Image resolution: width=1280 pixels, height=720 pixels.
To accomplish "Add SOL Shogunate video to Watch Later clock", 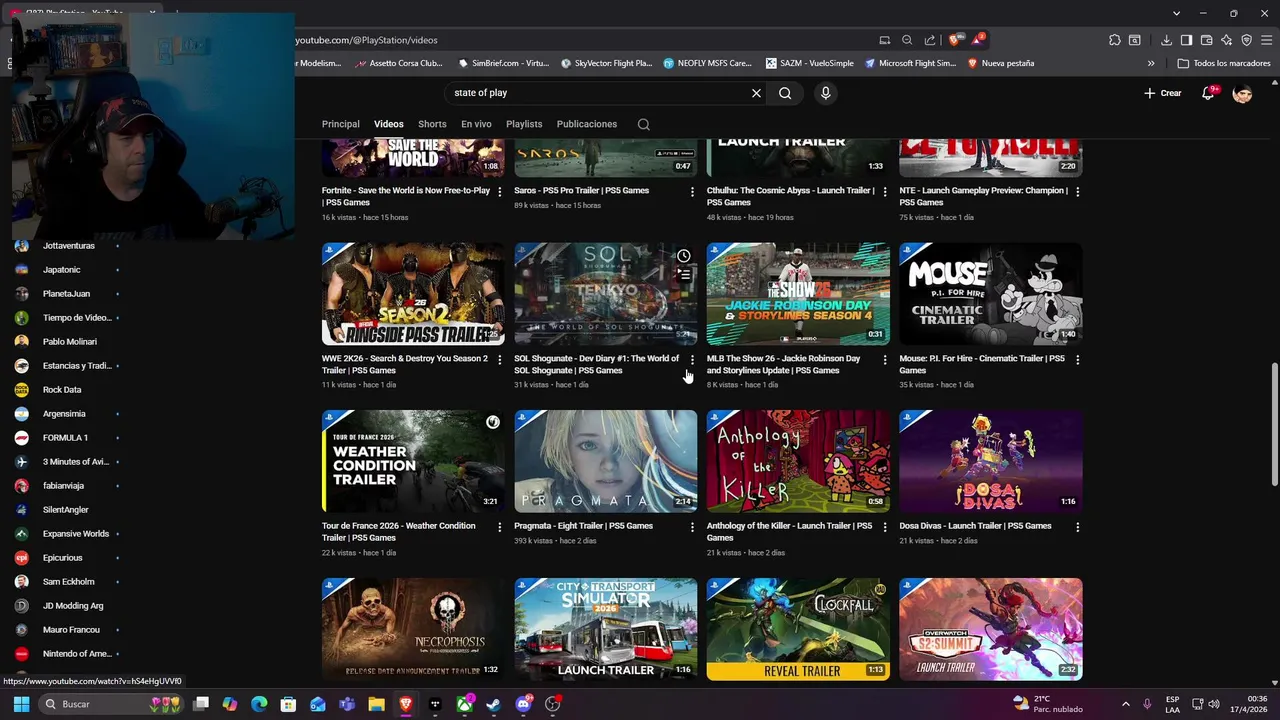I will click(x=684, y=256).
